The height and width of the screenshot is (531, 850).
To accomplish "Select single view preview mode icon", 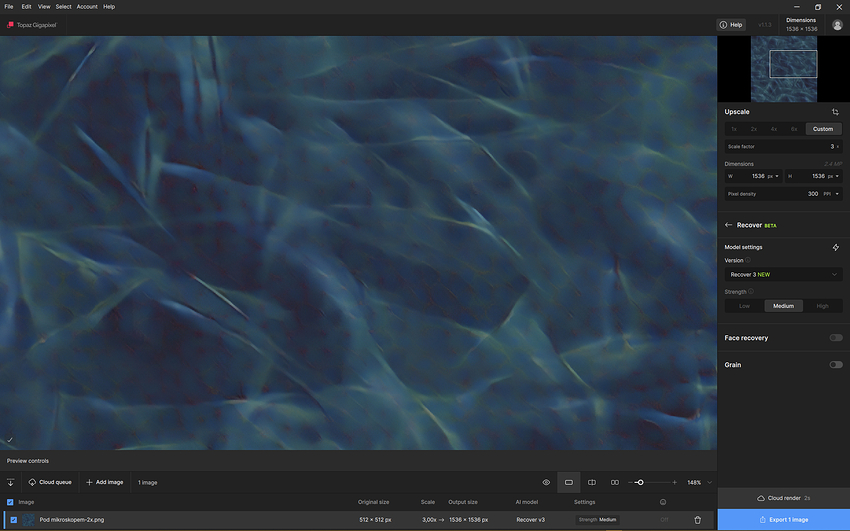I will 569,482.
